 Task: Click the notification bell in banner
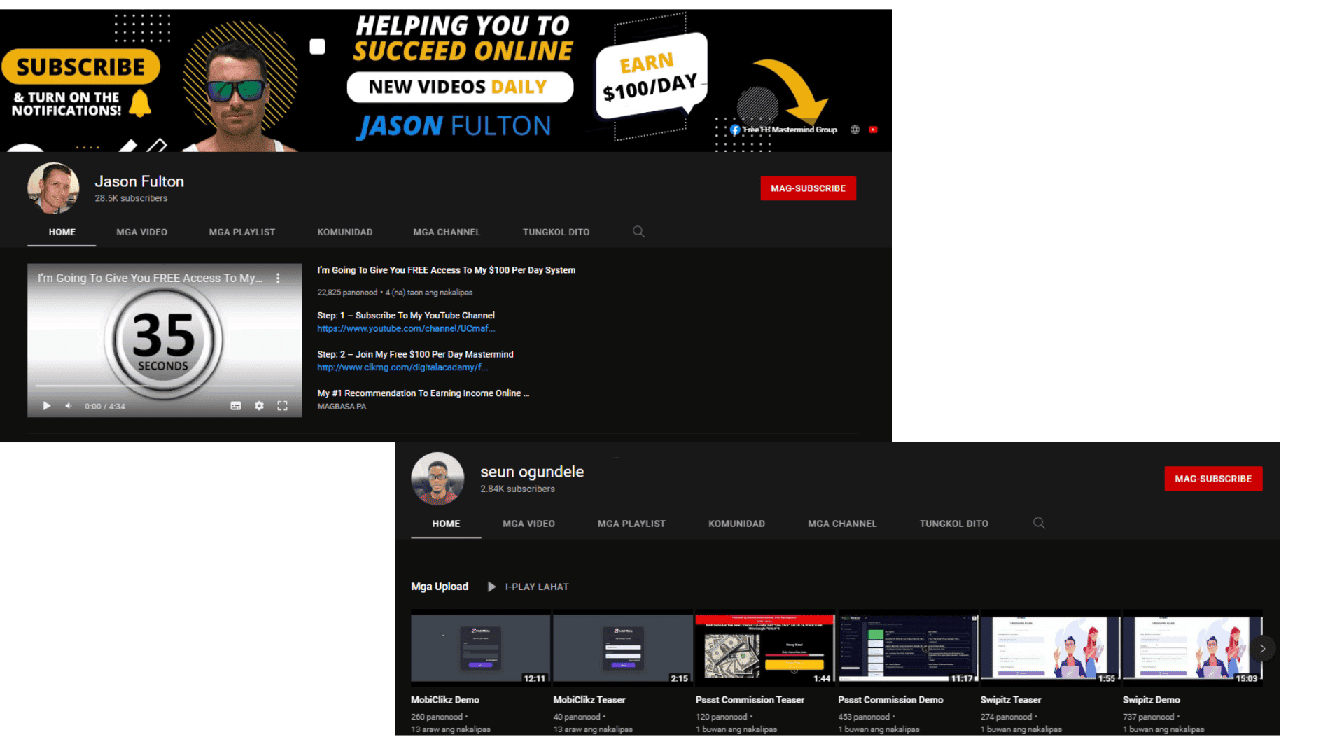pos(140,103)
